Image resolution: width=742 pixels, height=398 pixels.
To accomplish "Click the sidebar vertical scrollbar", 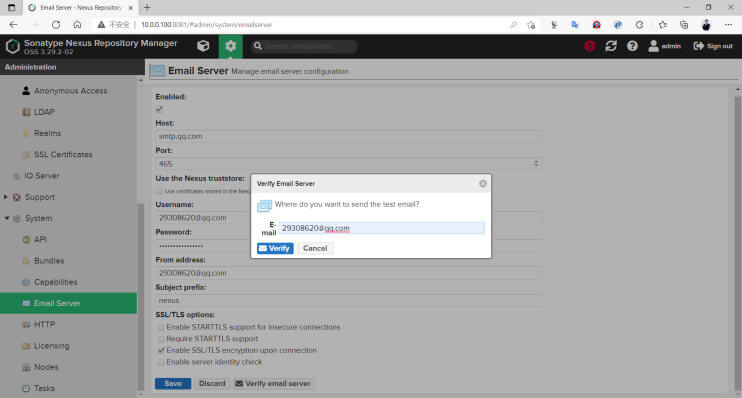I will (141, 296).
